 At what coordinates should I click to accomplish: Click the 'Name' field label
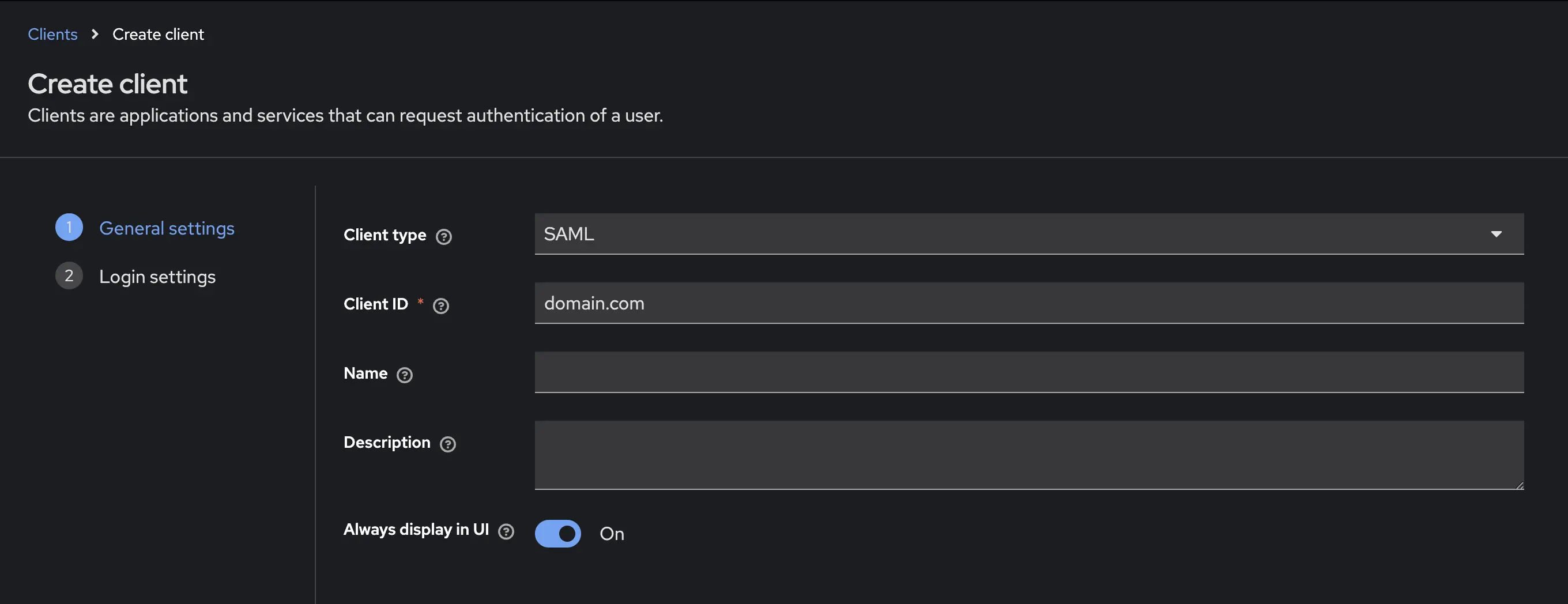point(365,373)
